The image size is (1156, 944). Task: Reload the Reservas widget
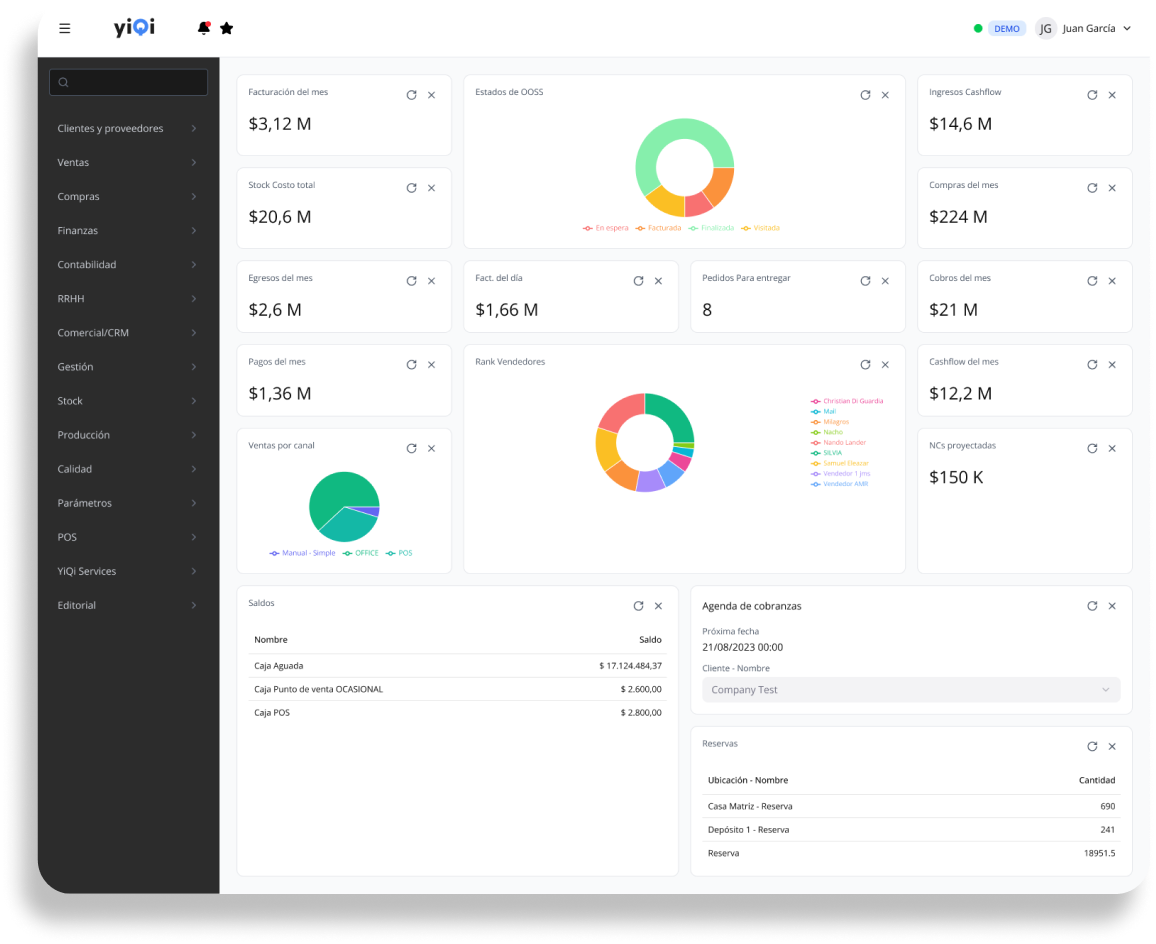click(1092, 746)
